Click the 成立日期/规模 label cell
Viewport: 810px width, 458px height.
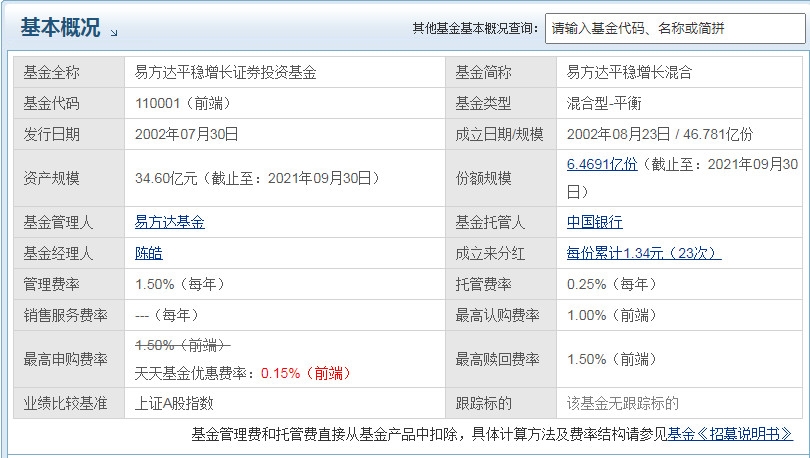pyautogui.click(x=501, y=134)
